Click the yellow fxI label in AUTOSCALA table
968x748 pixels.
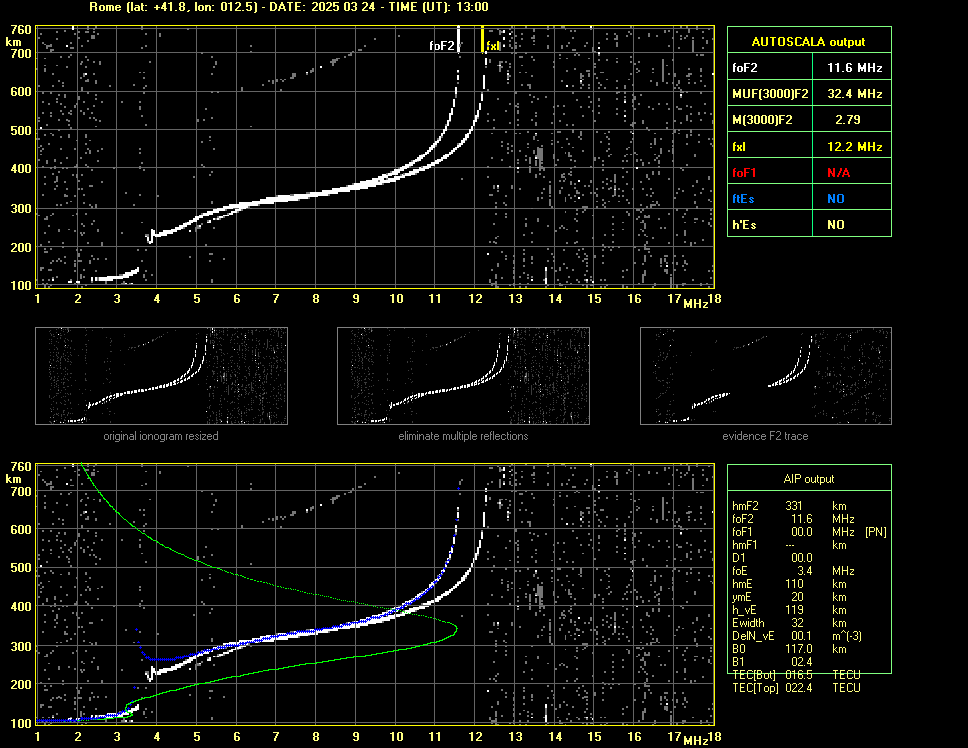point(738,147)
